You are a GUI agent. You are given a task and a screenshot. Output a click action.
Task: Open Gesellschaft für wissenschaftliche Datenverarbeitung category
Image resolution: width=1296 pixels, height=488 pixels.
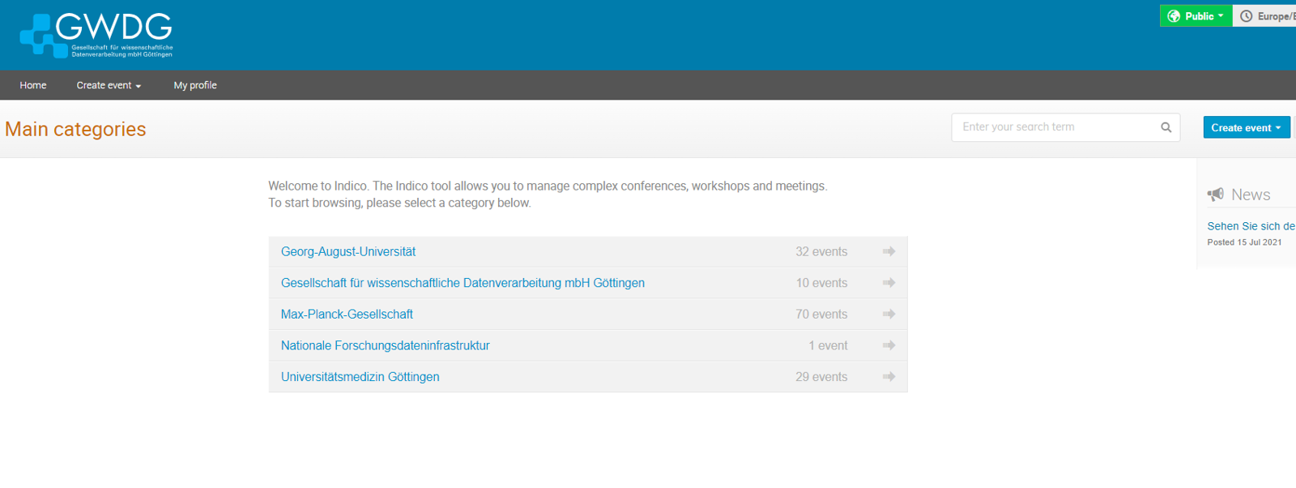coord(462,283)
